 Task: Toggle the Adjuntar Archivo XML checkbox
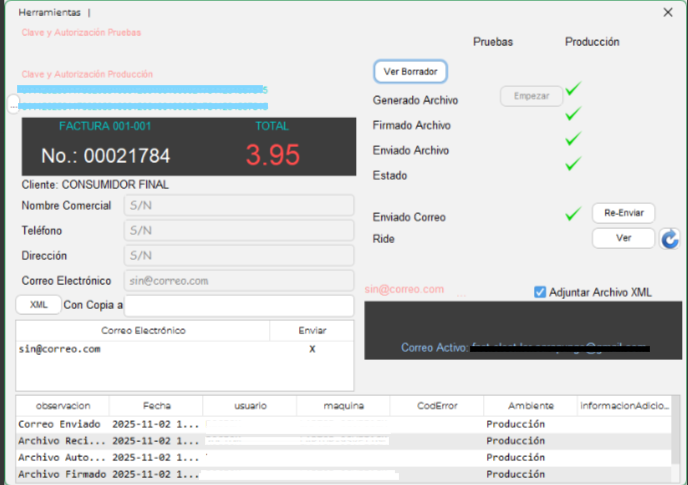540,292
